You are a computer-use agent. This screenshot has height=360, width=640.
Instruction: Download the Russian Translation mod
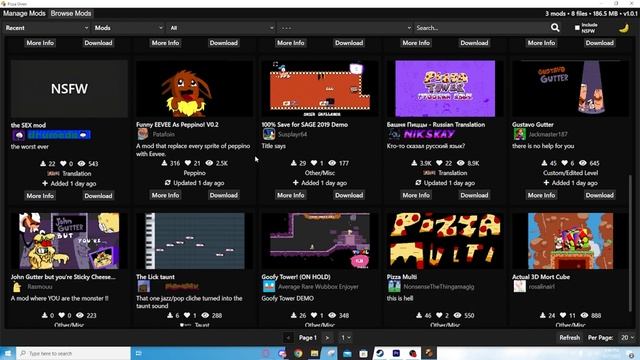474,195
